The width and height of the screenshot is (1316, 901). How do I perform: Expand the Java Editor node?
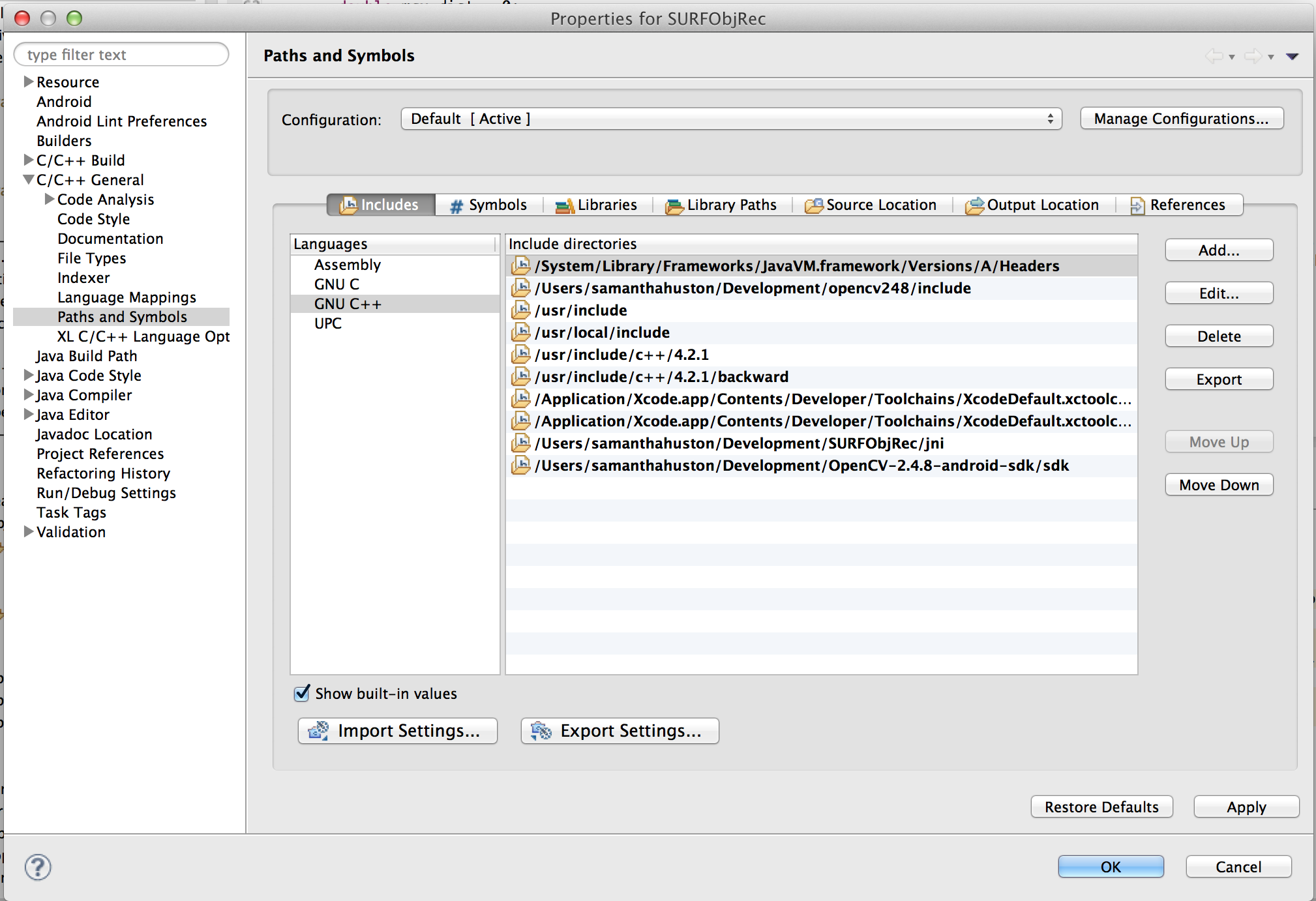click(29, 414)
